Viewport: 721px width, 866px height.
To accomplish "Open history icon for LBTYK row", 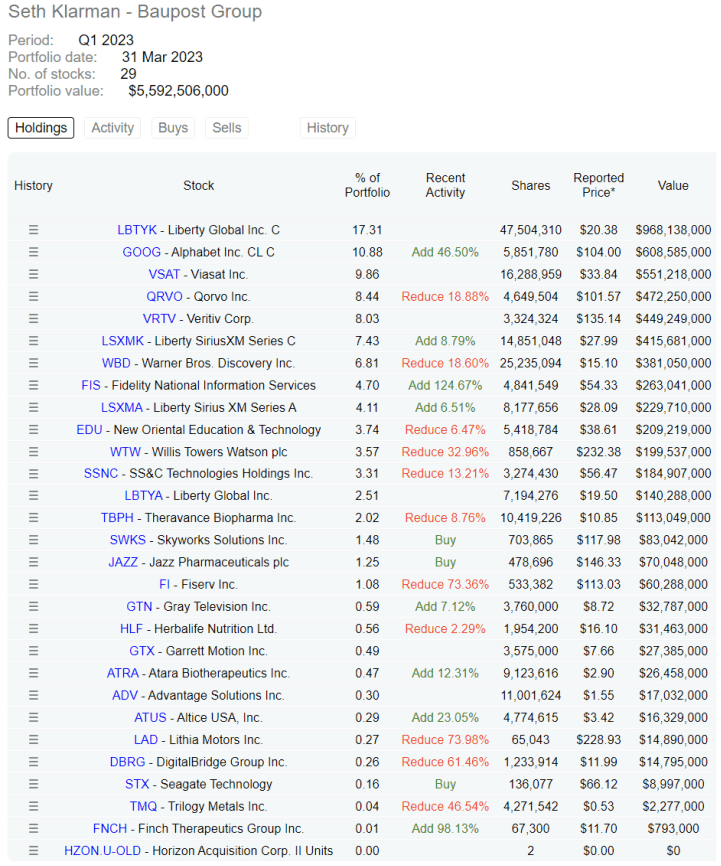I will coord(33,230).
